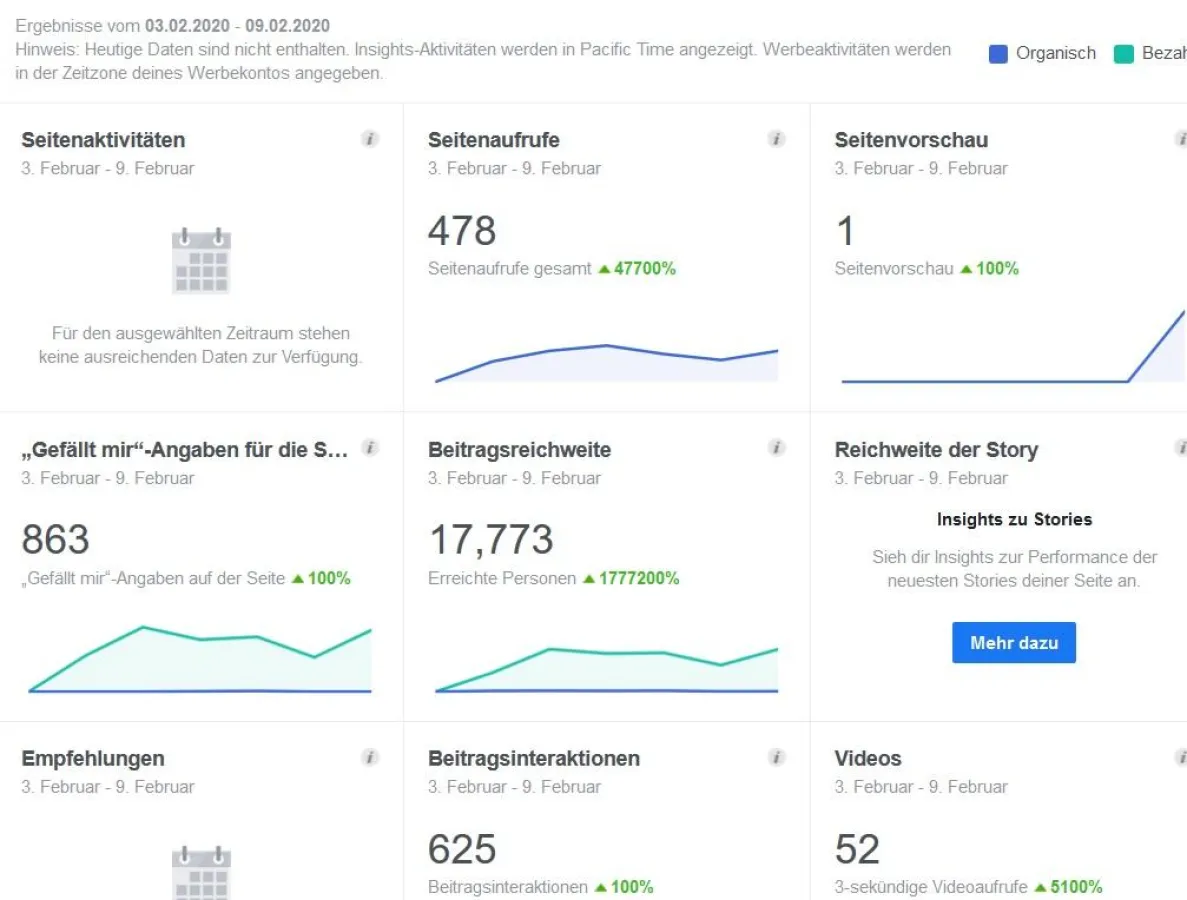The image size is (1187, 900).
Task: Select the Seitenaufrufe card title
Action: click(492, 140)
